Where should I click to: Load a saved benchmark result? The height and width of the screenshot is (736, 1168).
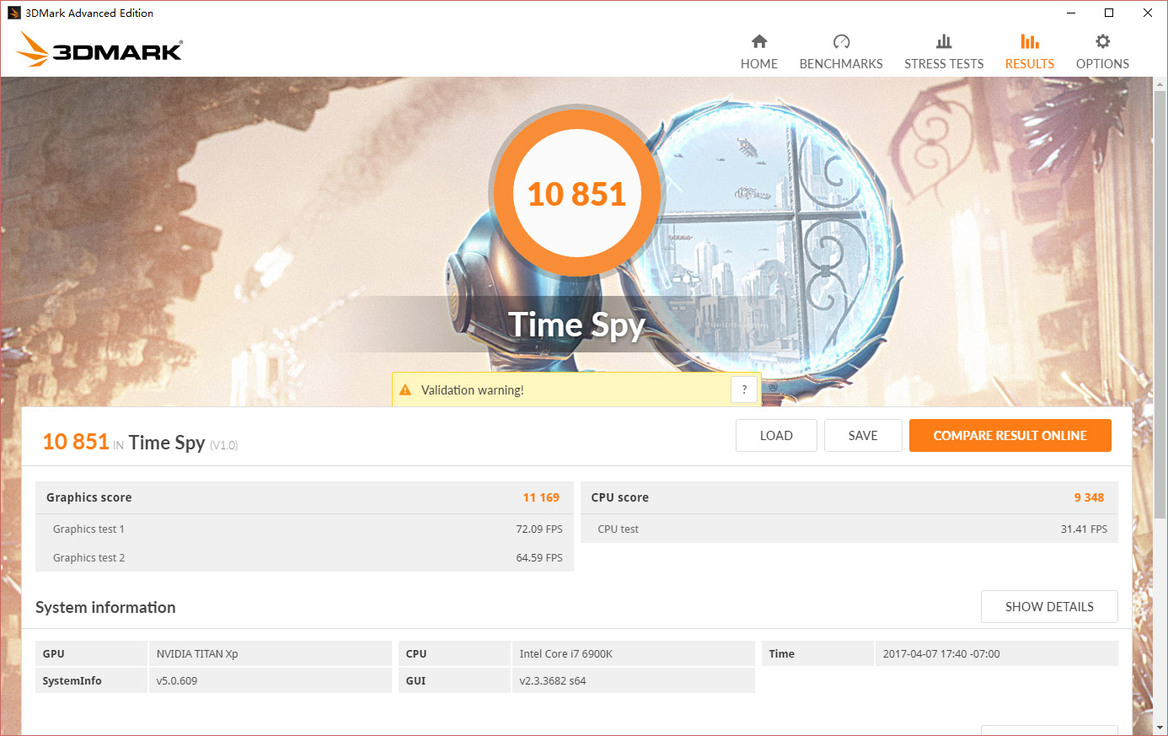pyautogui.click(x=776, y=436)
